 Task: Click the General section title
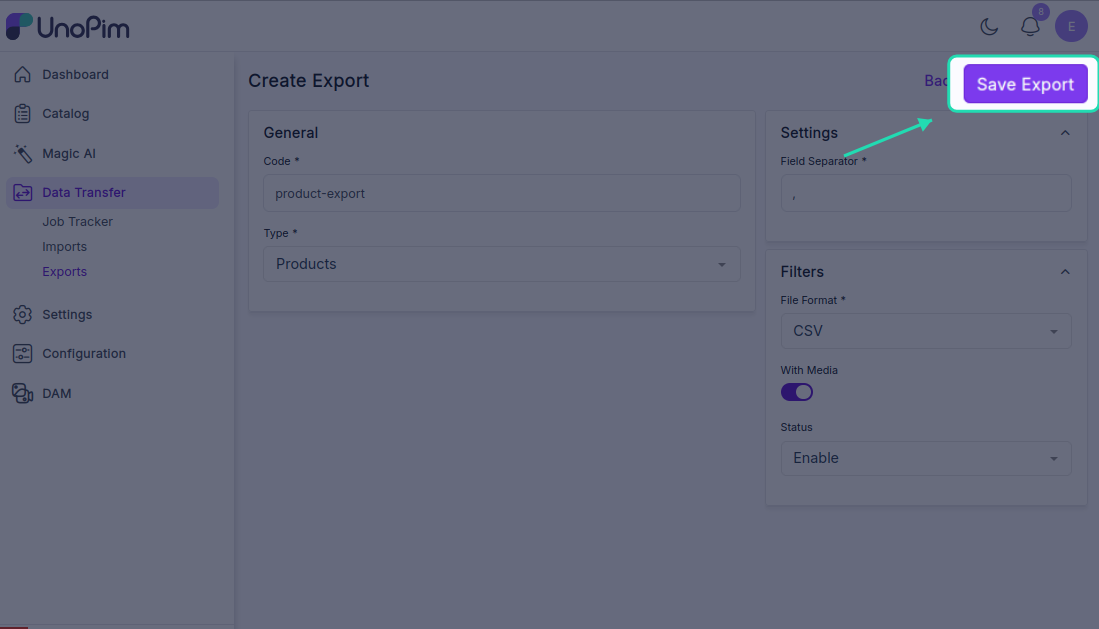pyautogui.click(x=291, y=133)
